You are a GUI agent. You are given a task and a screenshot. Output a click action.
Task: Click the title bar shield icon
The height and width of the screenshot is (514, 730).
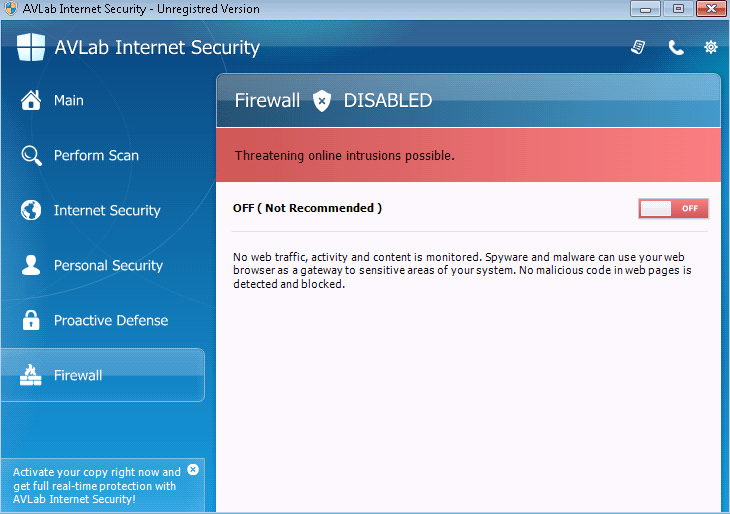pos(10,9)
